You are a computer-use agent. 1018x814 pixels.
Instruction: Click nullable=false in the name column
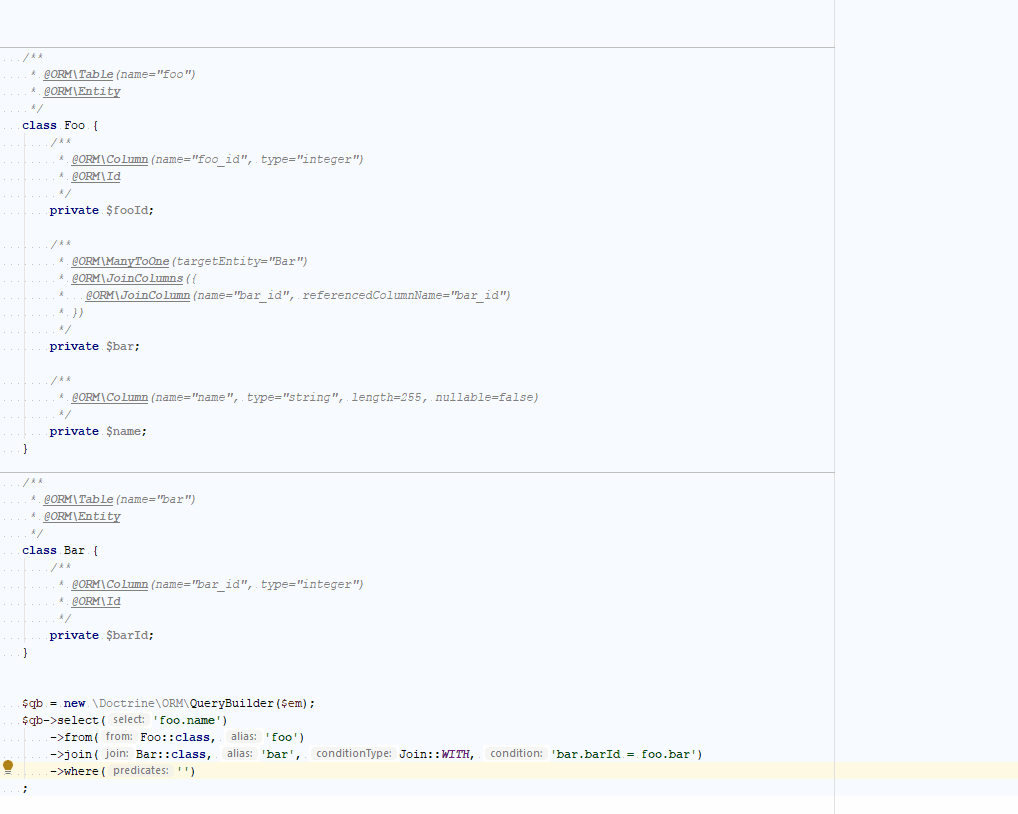[x=484, y=397]
